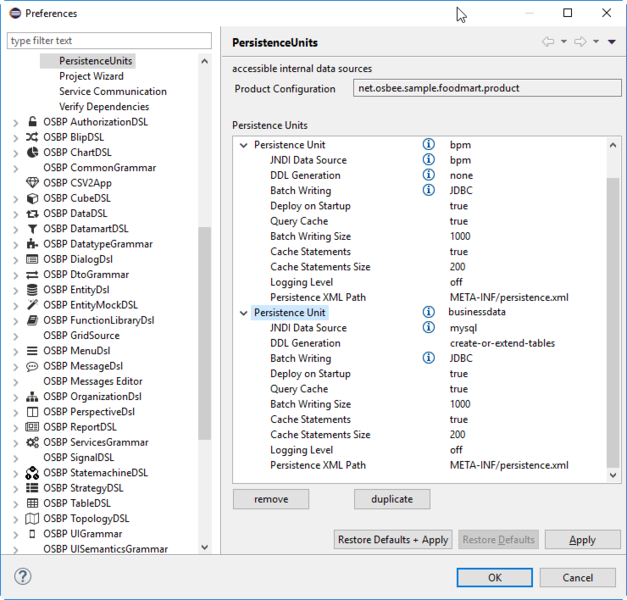Confirm with the OK button
This screenshot has width=627, height=600.
click(x=495, y=578)
